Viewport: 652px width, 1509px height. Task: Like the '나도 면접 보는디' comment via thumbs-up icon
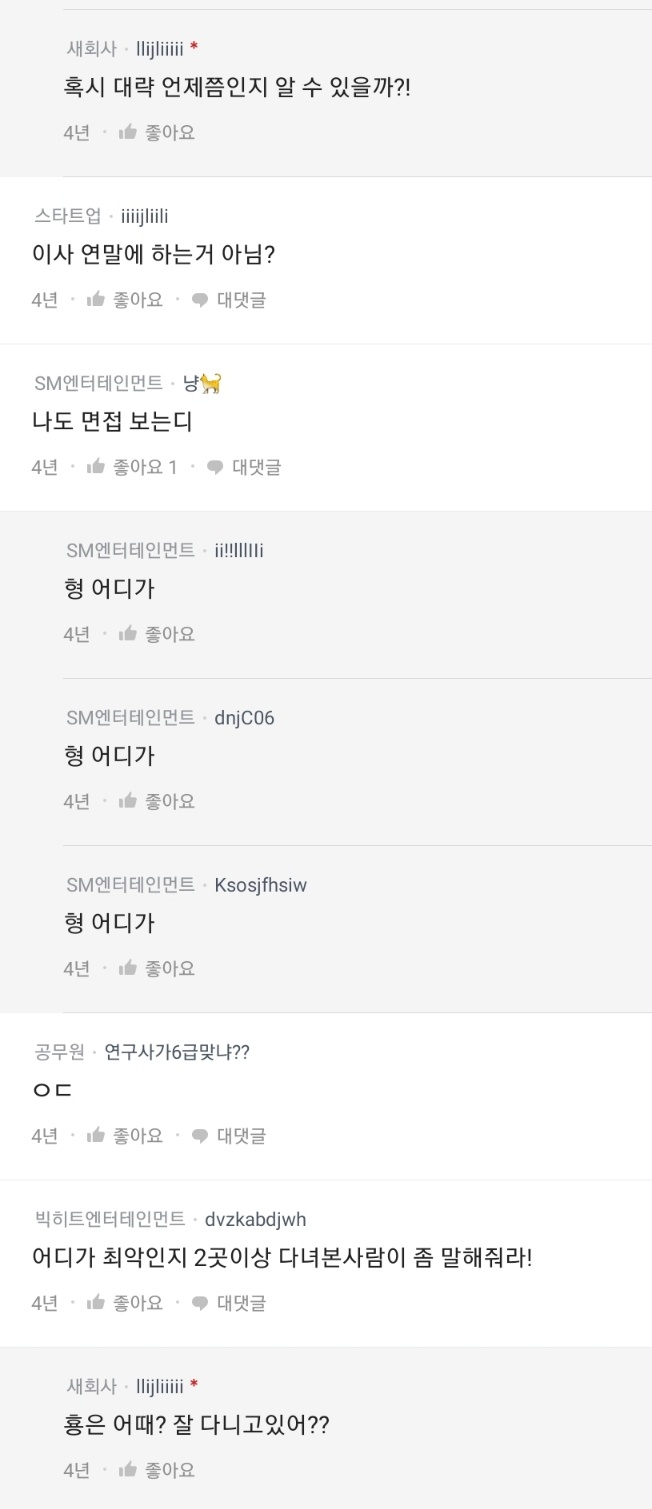(x=94, y=466)
